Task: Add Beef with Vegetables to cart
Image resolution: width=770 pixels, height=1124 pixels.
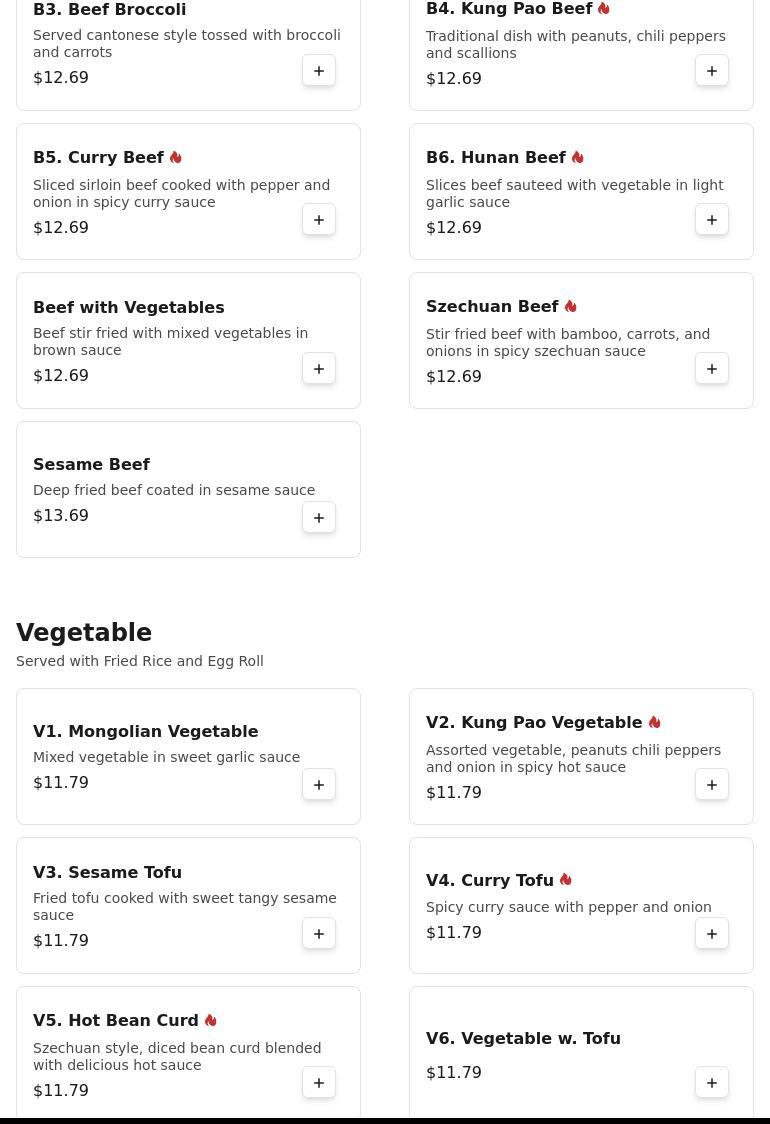Action: pyautogui.click(x=319, y=369)
